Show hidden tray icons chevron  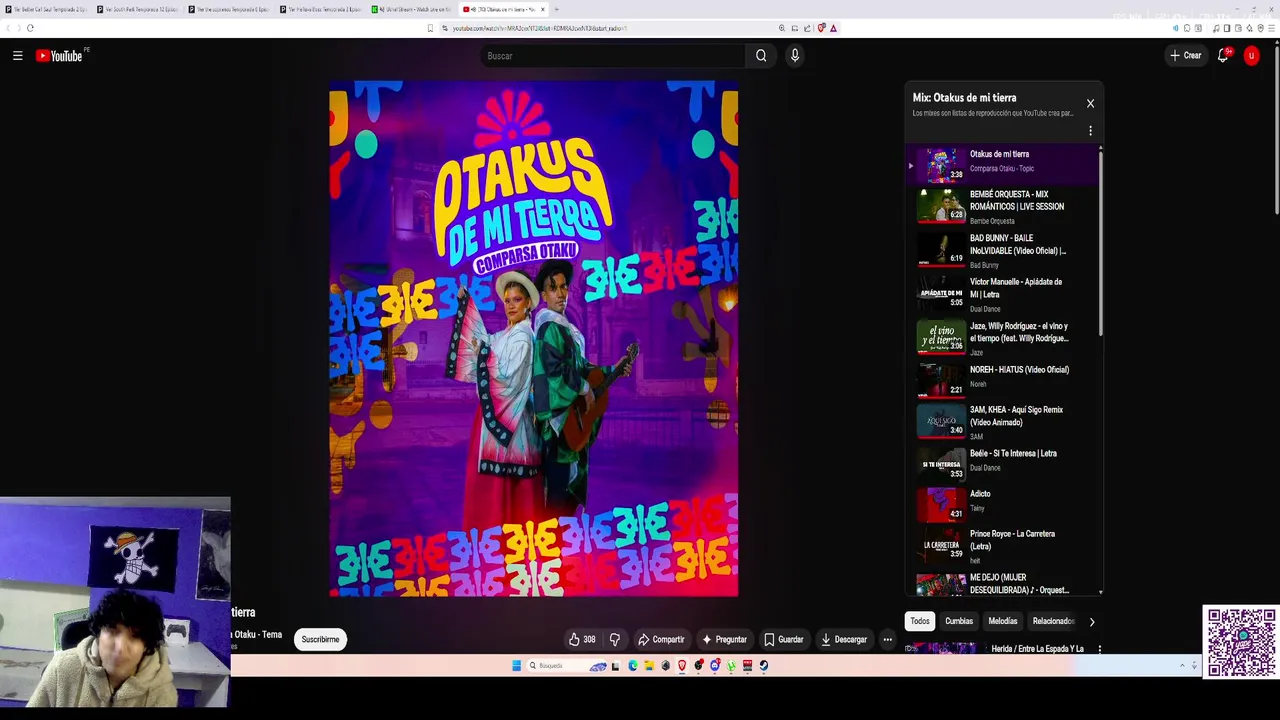coord(1182,666)
